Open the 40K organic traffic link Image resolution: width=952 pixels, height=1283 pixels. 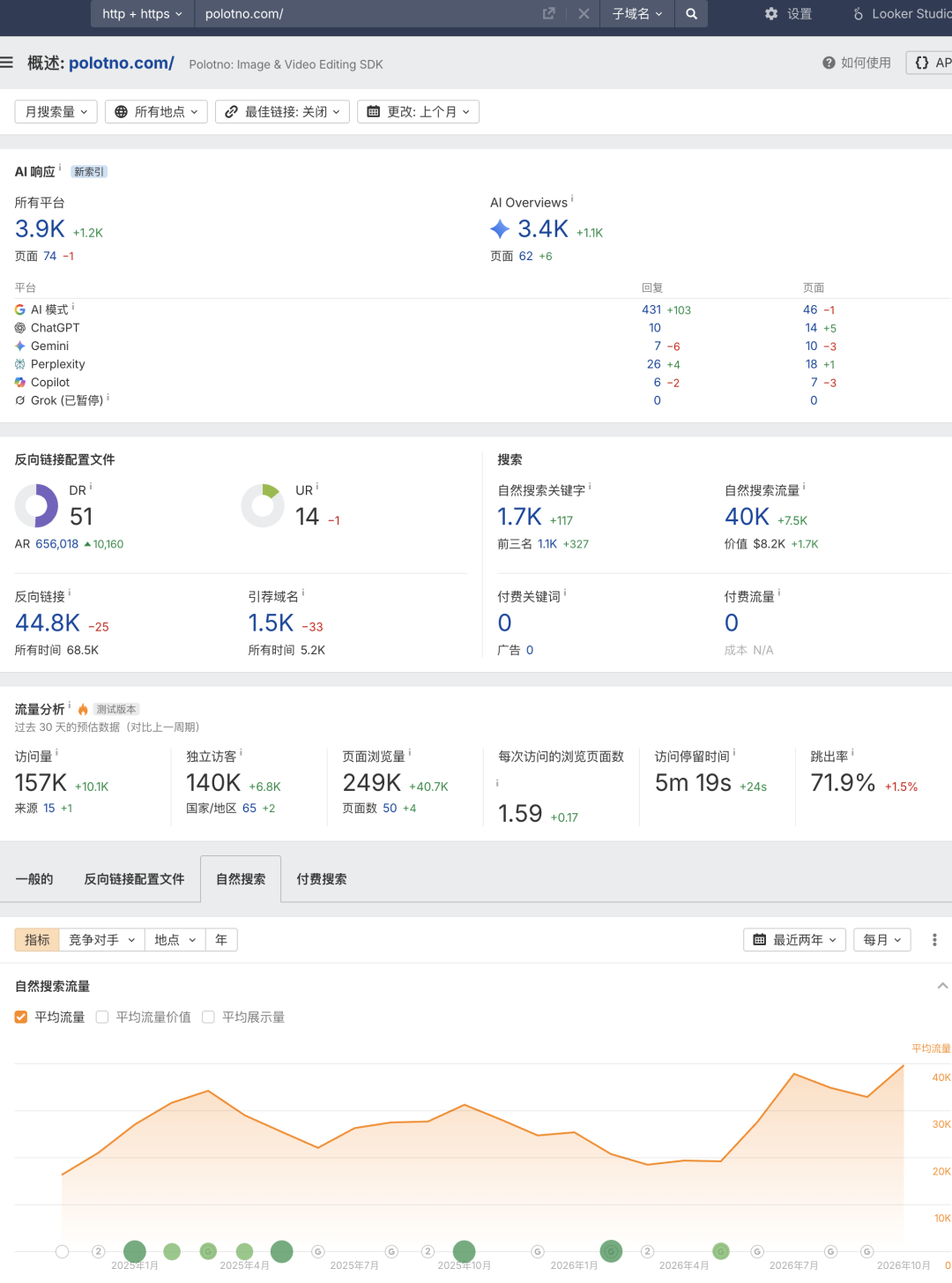(x=747, y=517)
